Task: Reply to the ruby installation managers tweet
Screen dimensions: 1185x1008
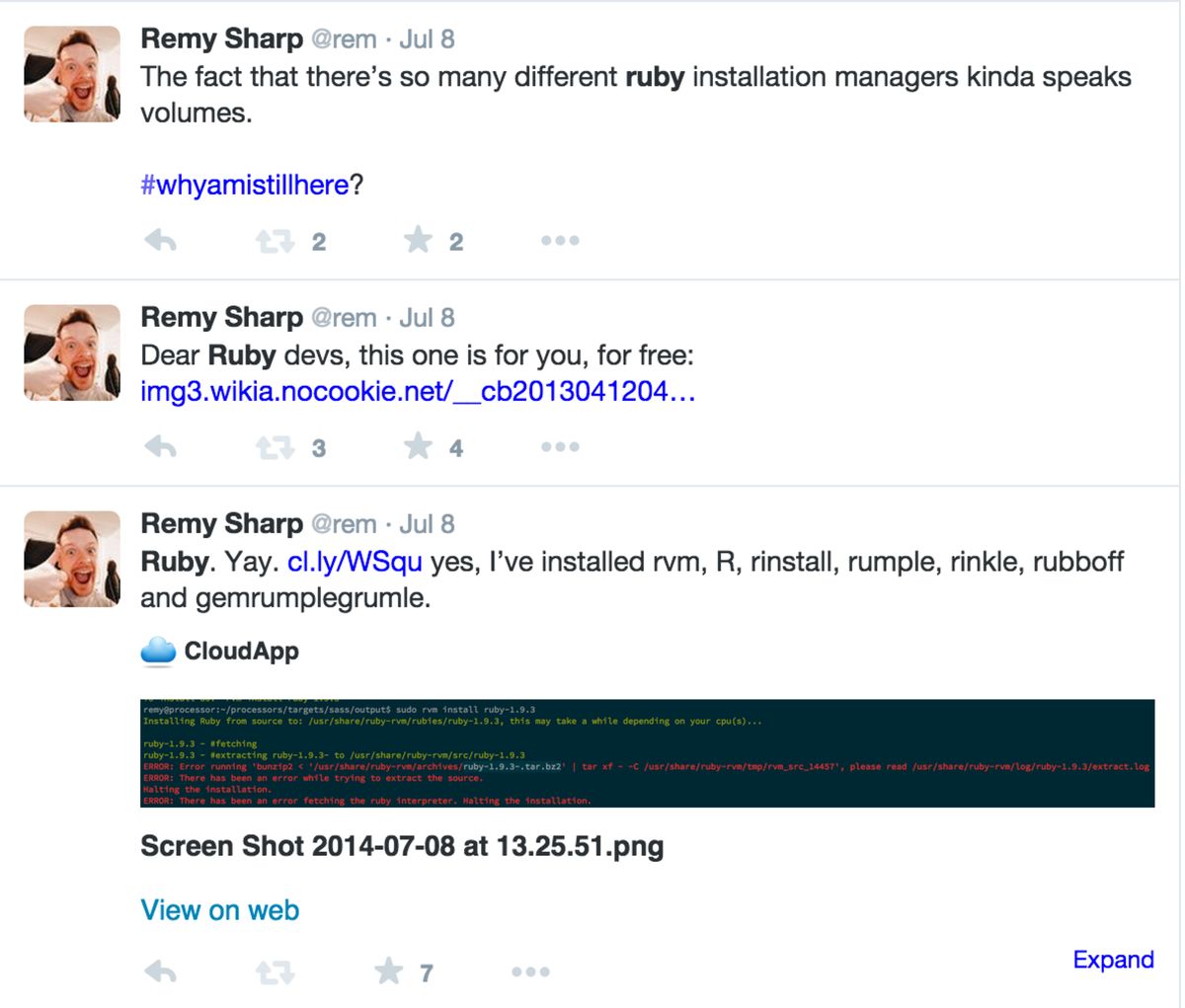Action: pyautogui.click(x=160, y=241)
